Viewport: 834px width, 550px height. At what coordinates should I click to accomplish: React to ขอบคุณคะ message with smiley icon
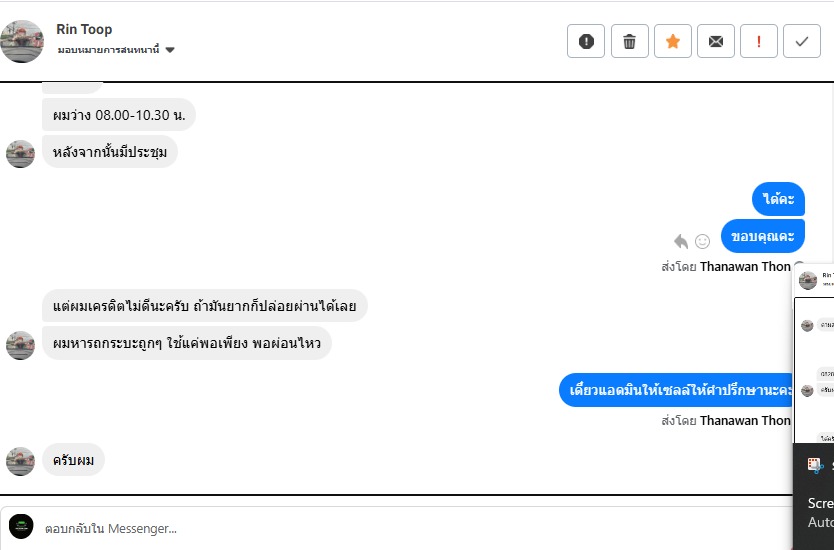703,241
